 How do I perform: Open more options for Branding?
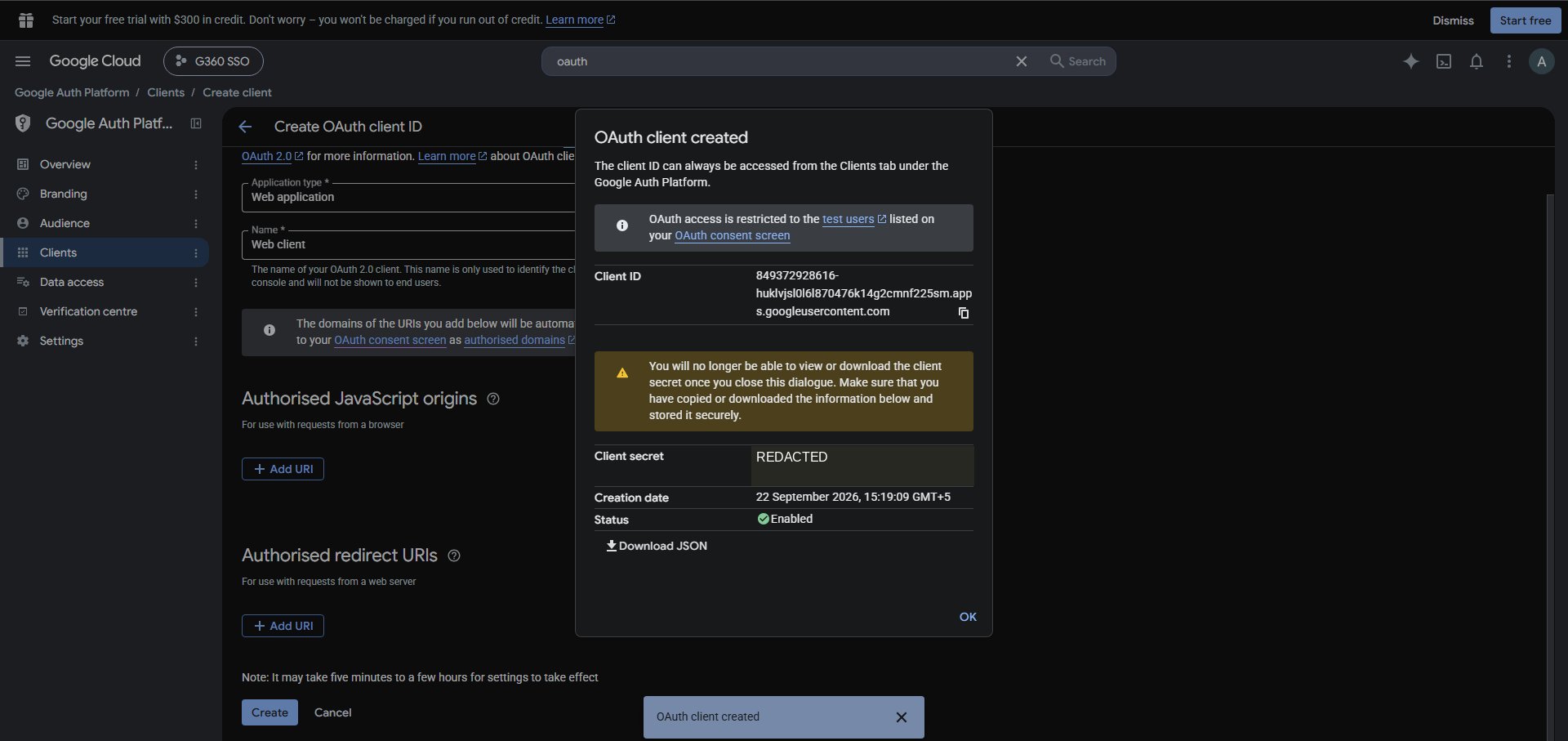click(x=196, y=194)
